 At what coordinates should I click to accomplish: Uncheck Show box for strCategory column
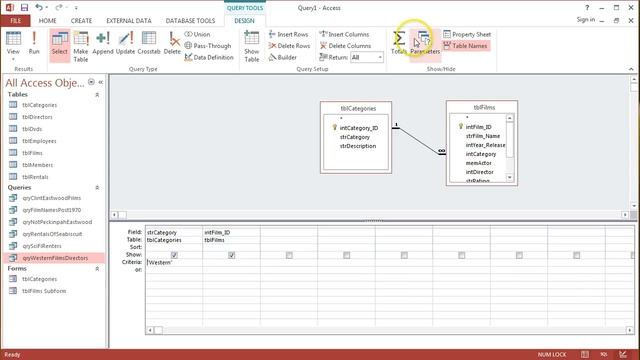click(174, 255)
